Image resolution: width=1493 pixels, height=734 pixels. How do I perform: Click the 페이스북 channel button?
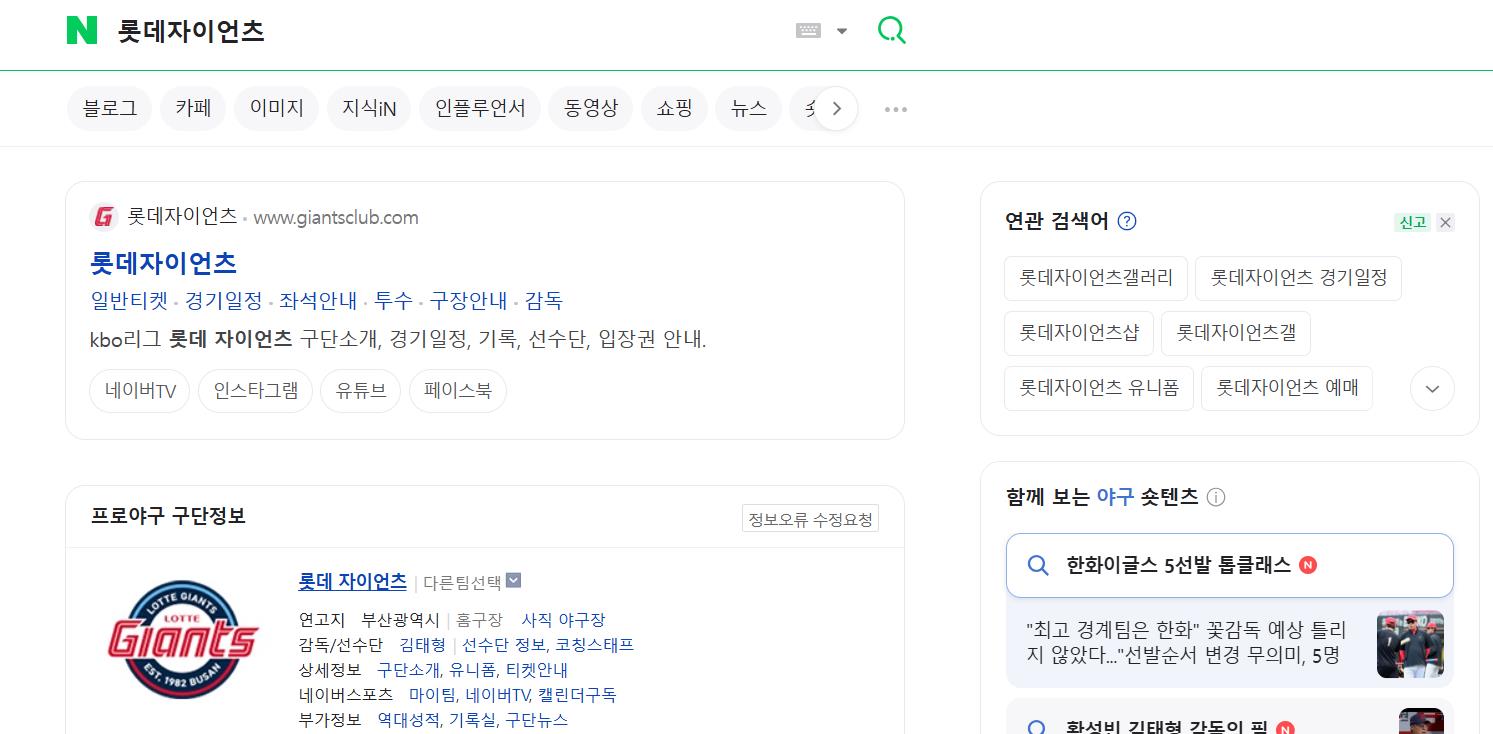(458, 391)
